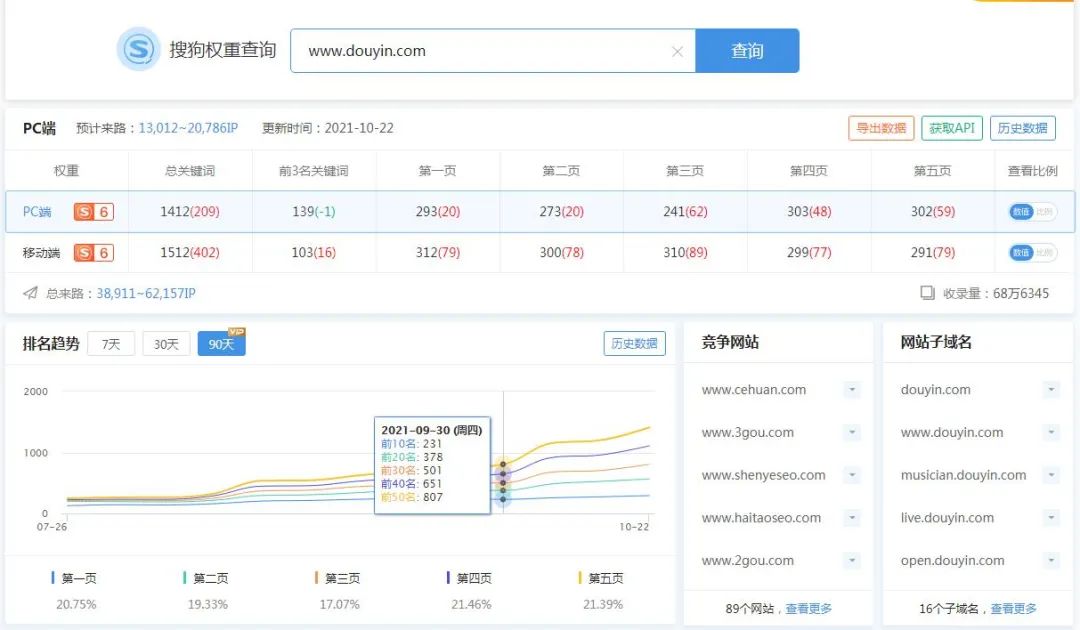Open 历史数据 in 排名趋势 panel
Viewport: 1080px width, 630px height.
pos(634,343)
